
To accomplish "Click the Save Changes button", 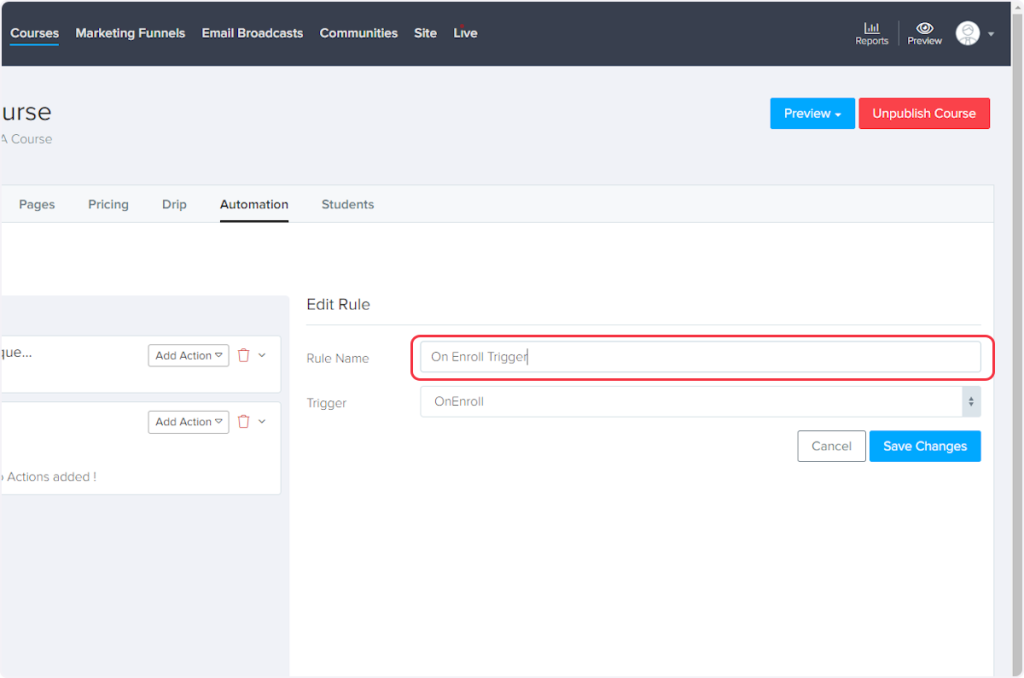I will [x=924, y=446].
